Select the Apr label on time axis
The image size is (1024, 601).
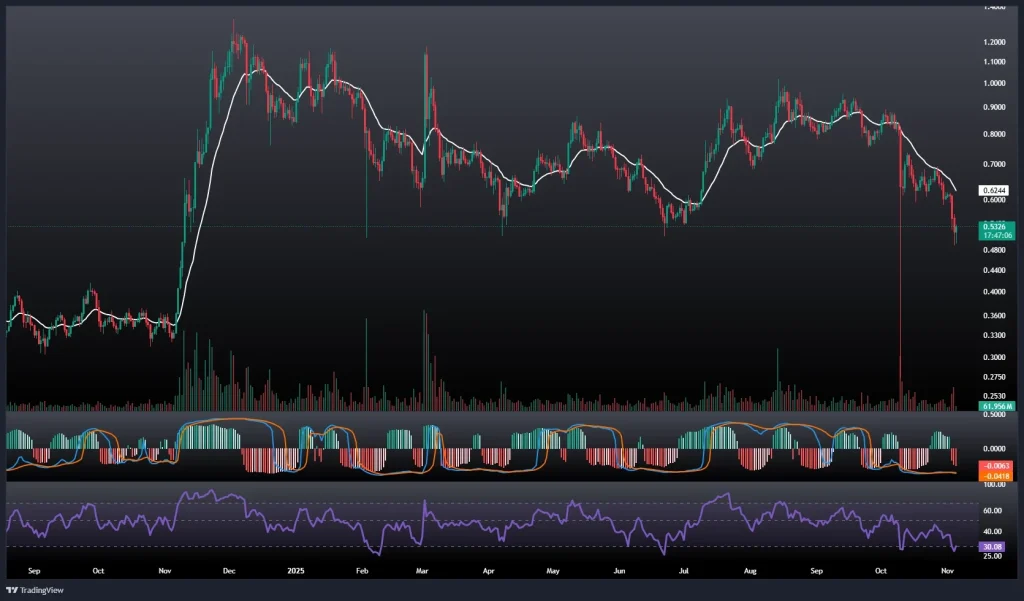point(488,570)
